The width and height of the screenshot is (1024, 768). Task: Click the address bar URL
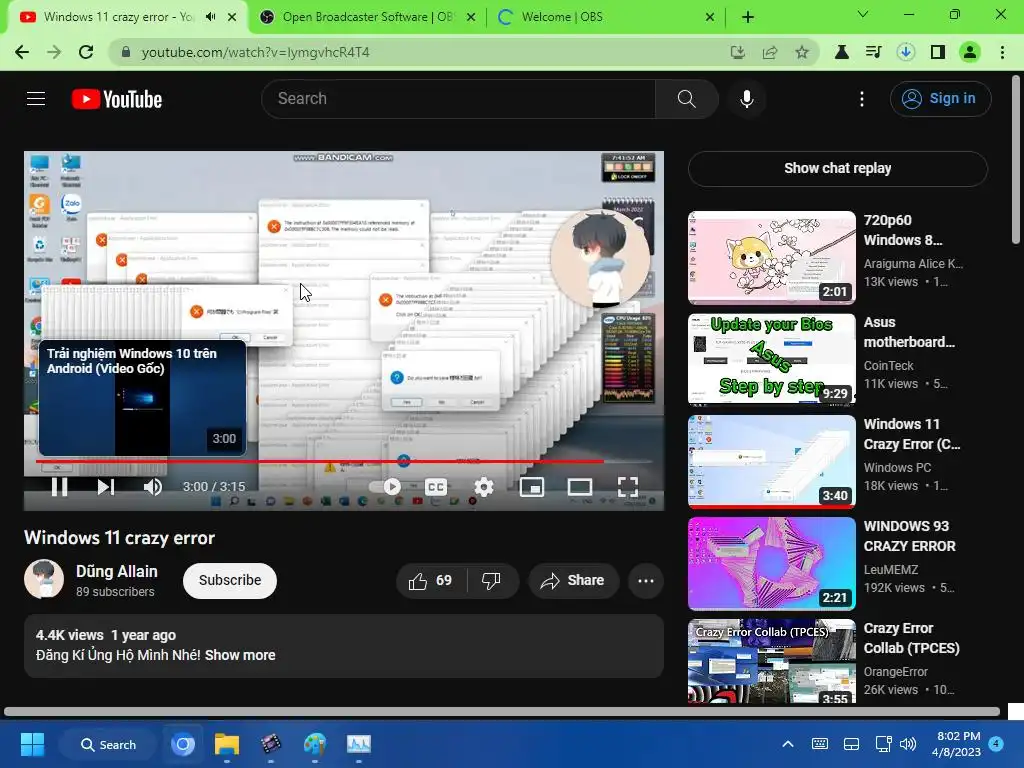255,52
